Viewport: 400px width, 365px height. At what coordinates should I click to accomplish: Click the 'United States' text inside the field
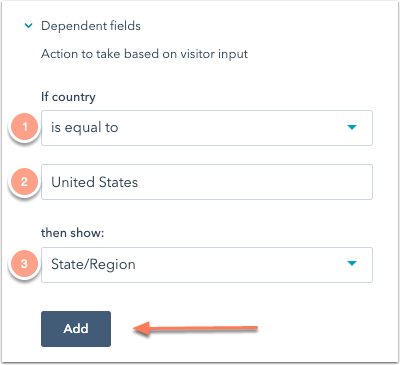(94, 182)
